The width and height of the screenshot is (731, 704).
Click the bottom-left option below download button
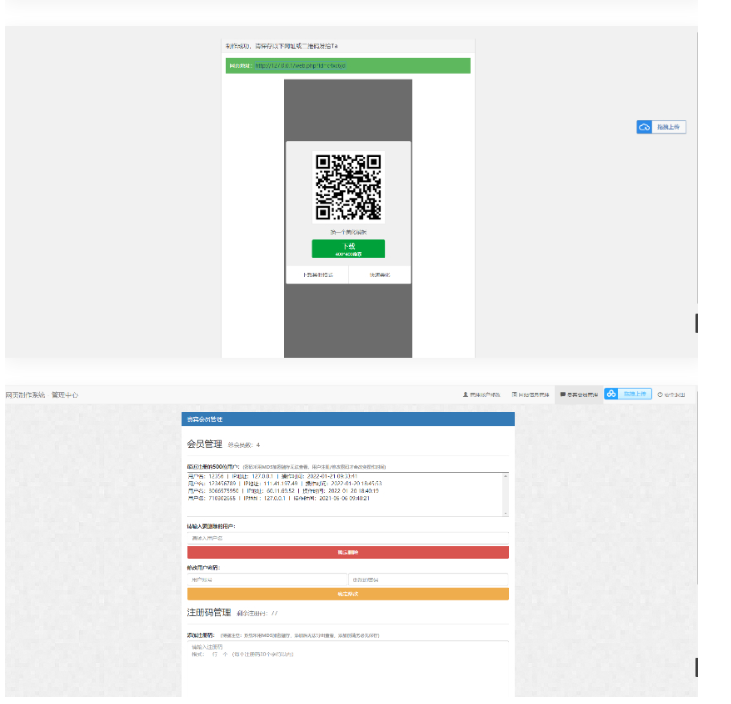(317, 274)
